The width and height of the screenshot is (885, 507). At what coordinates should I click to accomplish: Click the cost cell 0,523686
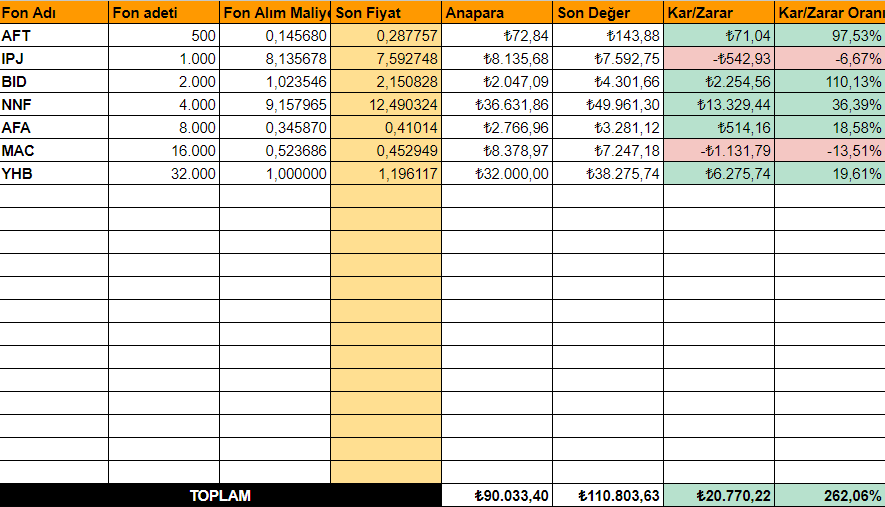pos(275,151)
